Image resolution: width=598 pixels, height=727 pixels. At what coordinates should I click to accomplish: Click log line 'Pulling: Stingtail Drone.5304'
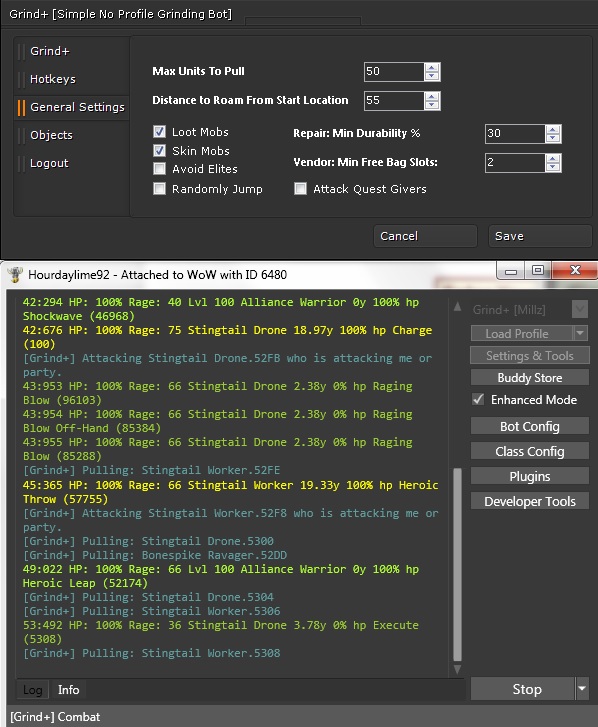click(x=148, y=597)
